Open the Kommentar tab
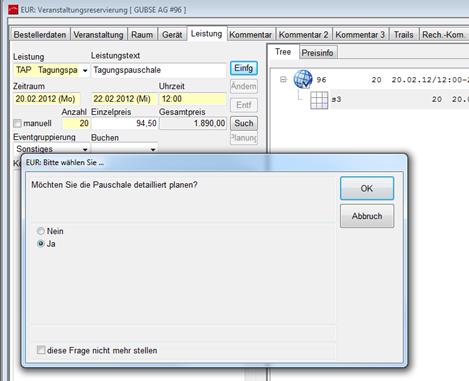This screenshot has height=381, width=469. click(x=250, y=35)
